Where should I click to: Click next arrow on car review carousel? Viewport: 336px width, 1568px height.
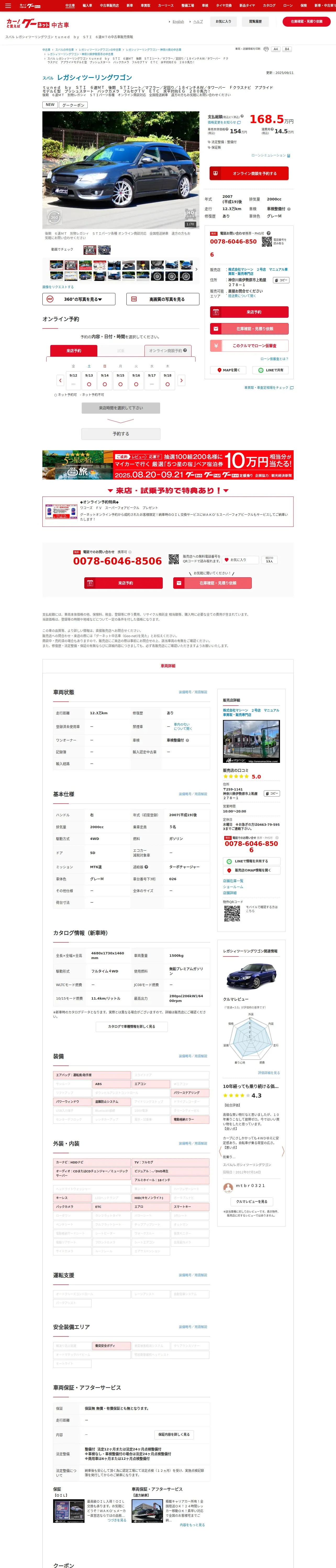[x=283, y=1151]
